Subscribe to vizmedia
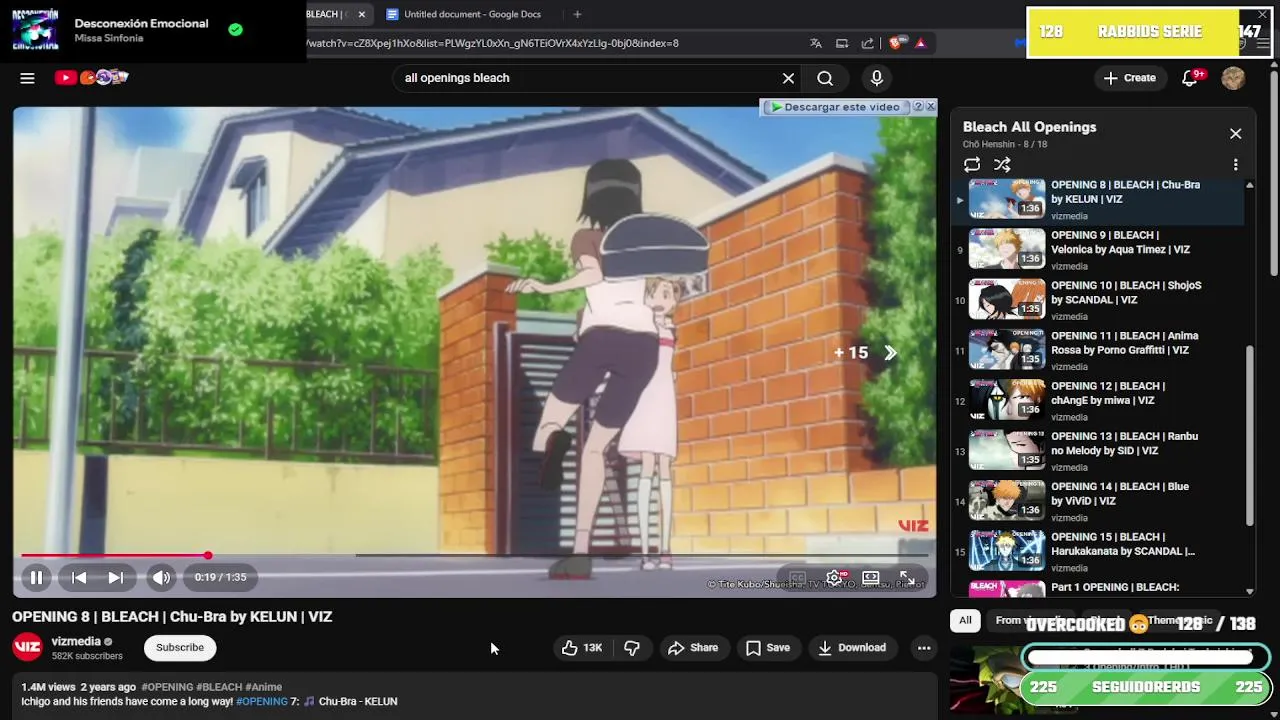The image size is (1280, 720). tap(180, 648)
